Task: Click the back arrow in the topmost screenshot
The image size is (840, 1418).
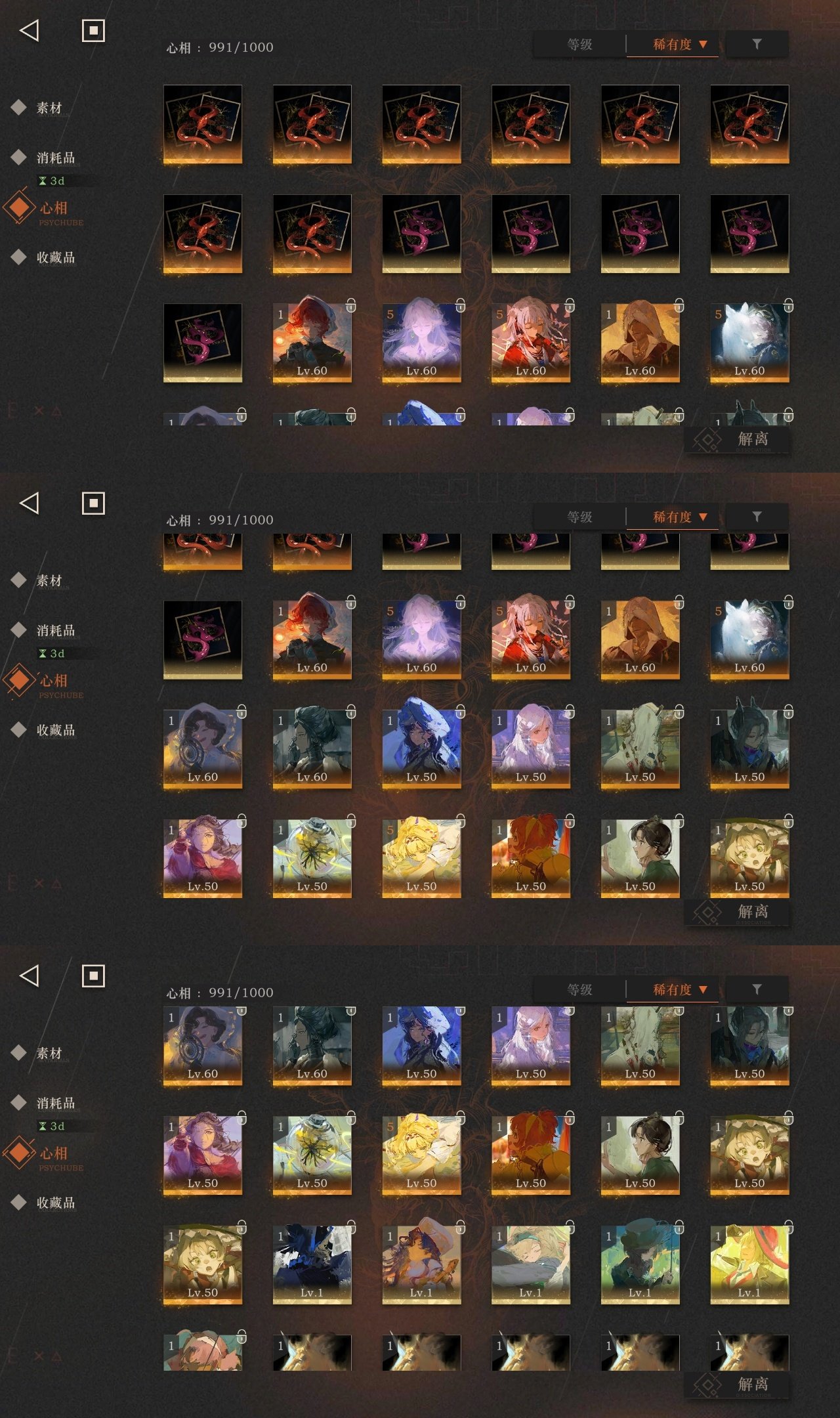Action: (30, 30)
